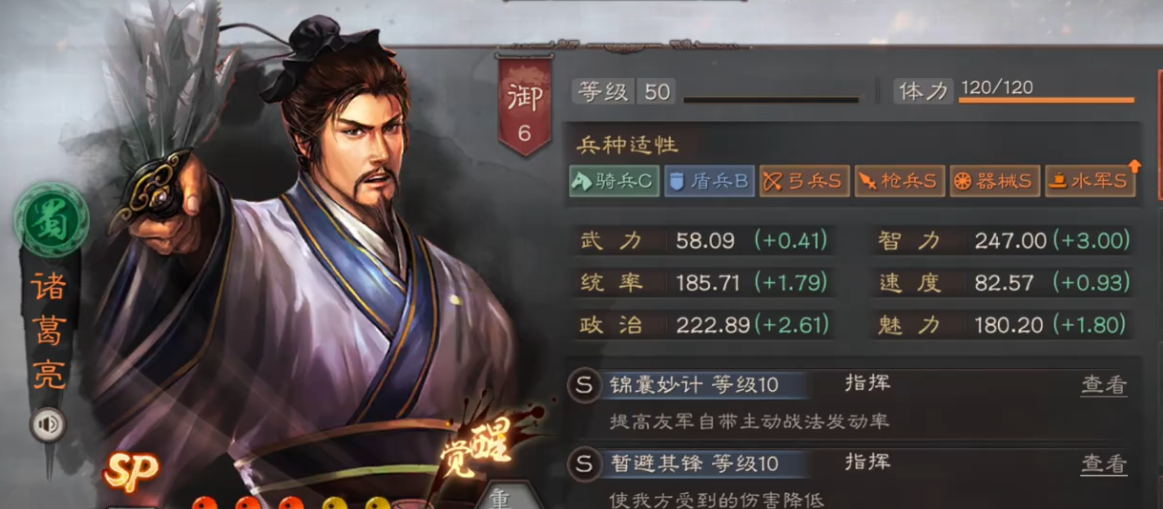Select the 器械S siege aptitude badge
The height and width of the screenshot is (509, 1163).
[995, 181]
